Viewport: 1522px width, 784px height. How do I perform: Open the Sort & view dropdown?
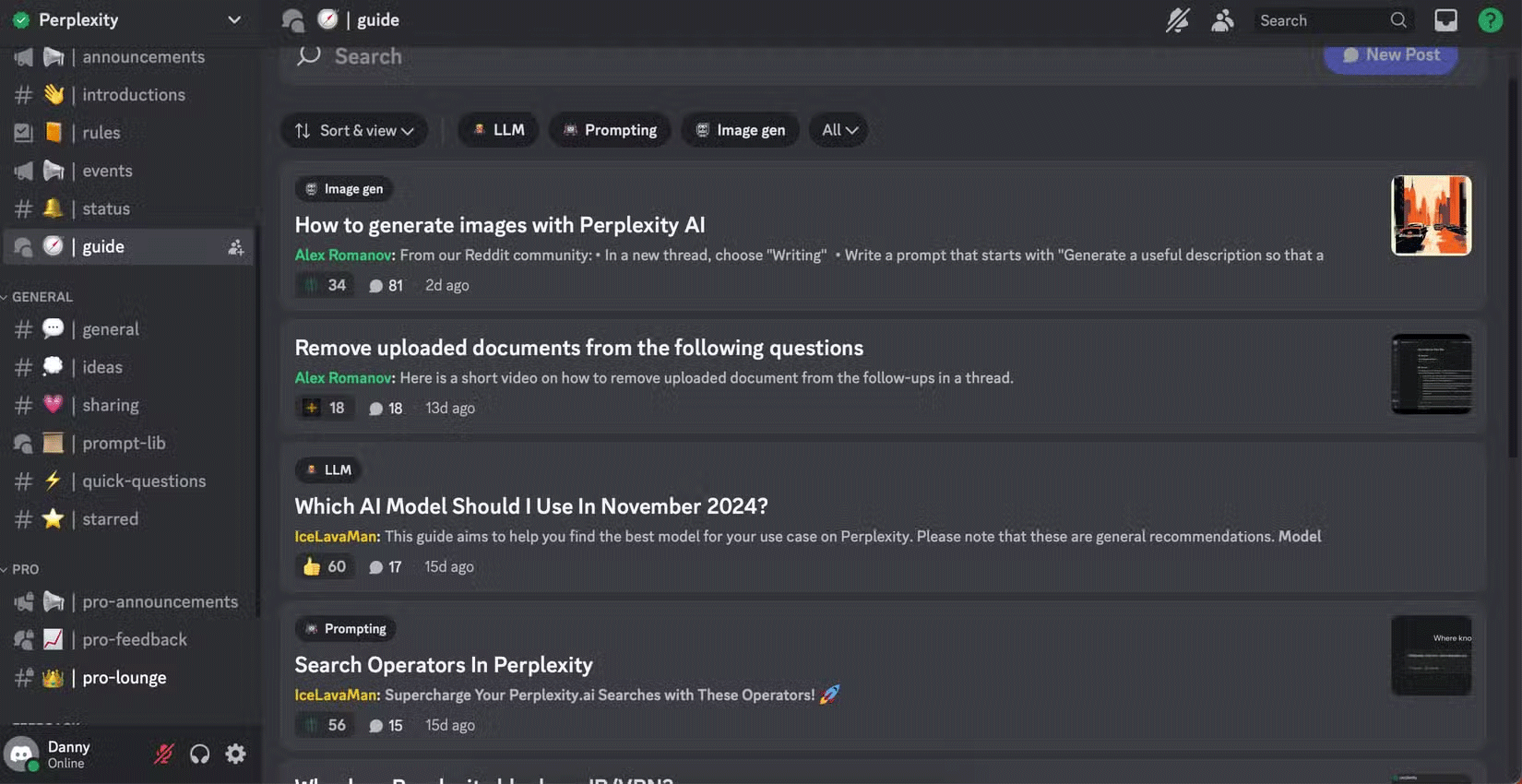coord(354,130)
